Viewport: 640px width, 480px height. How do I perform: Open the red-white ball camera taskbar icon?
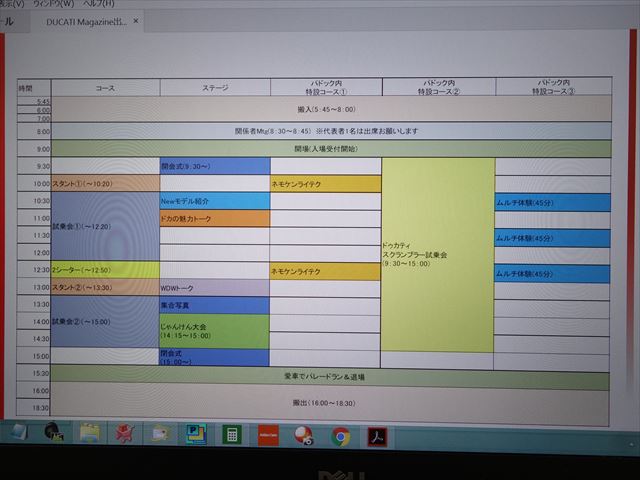click(x=304, y=436)
